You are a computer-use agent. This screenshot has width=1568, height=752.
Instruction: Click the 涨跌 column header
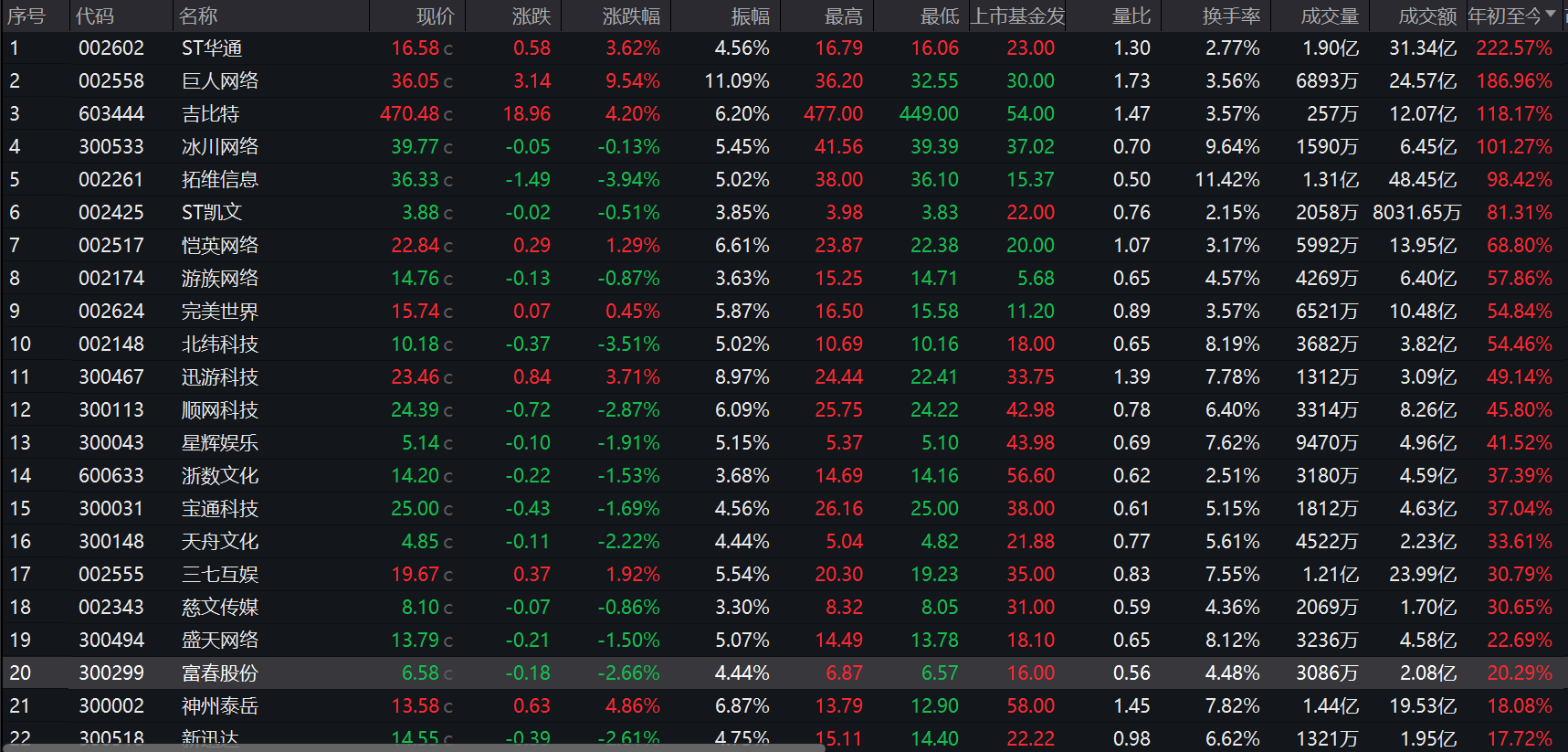tap(531, 16)
